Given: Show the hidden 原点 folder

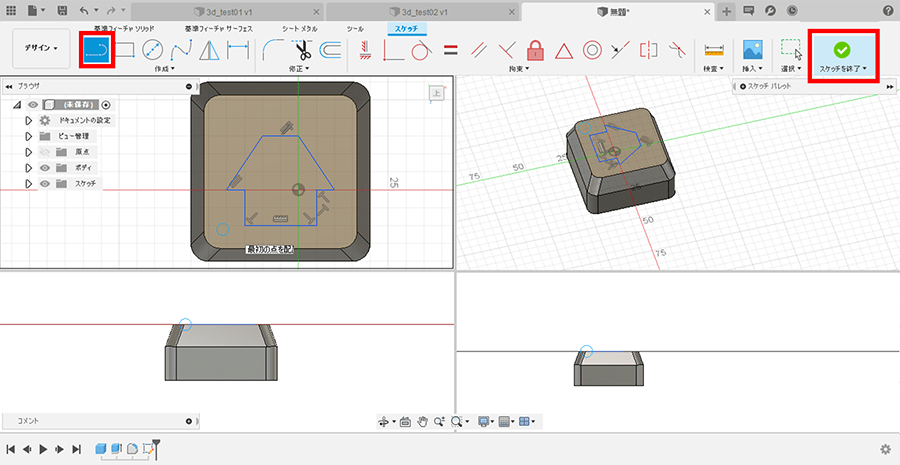Looking at the screenshot, I should [x=45, y=152].
